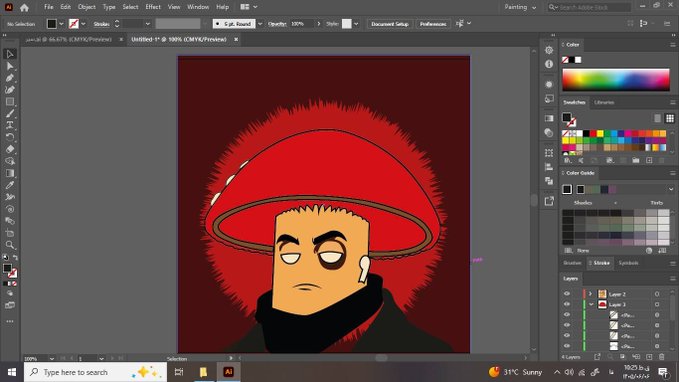Select the Gradient tool

[10, 173]
